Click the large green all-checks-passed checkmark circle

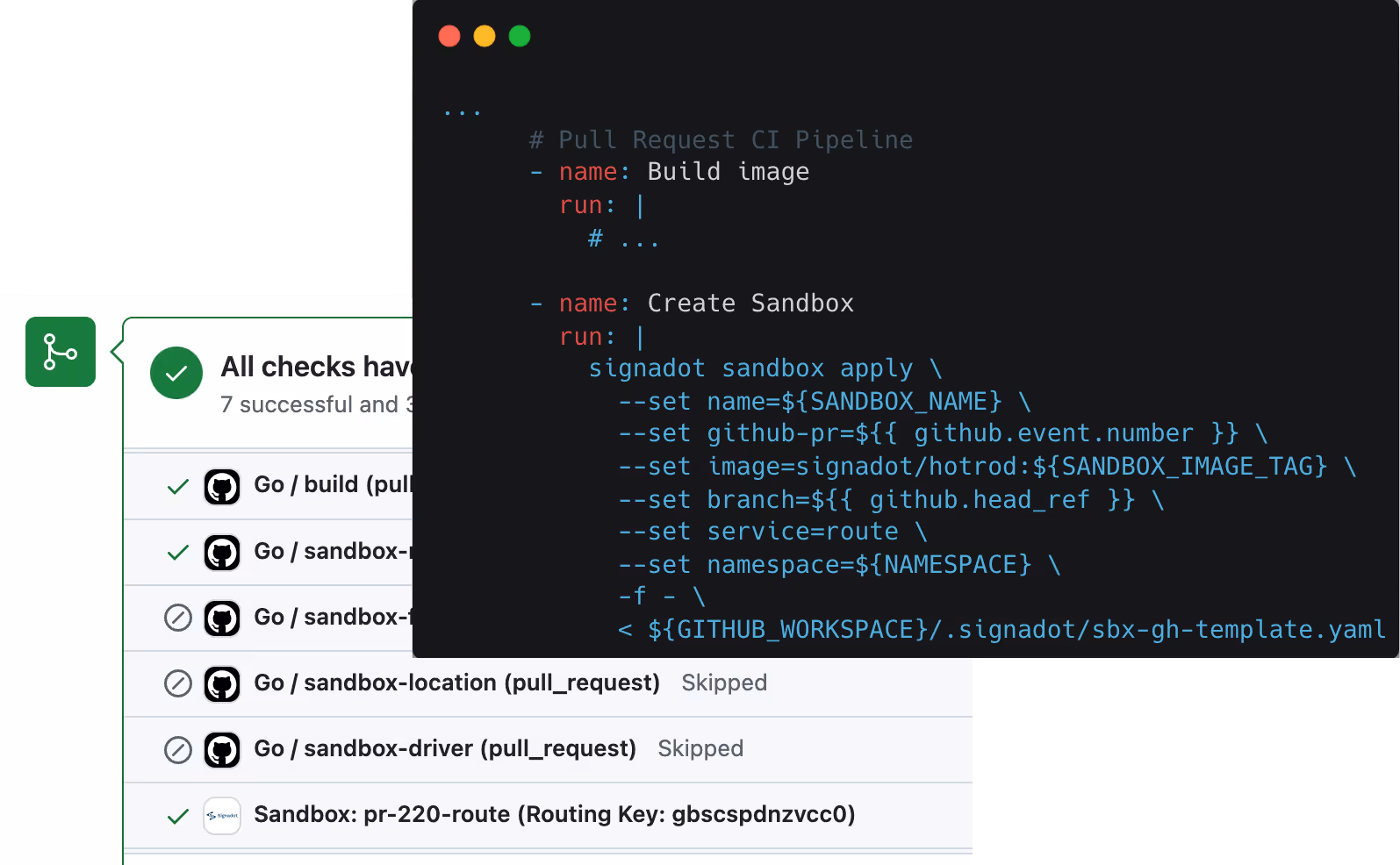tap(176, 373)
